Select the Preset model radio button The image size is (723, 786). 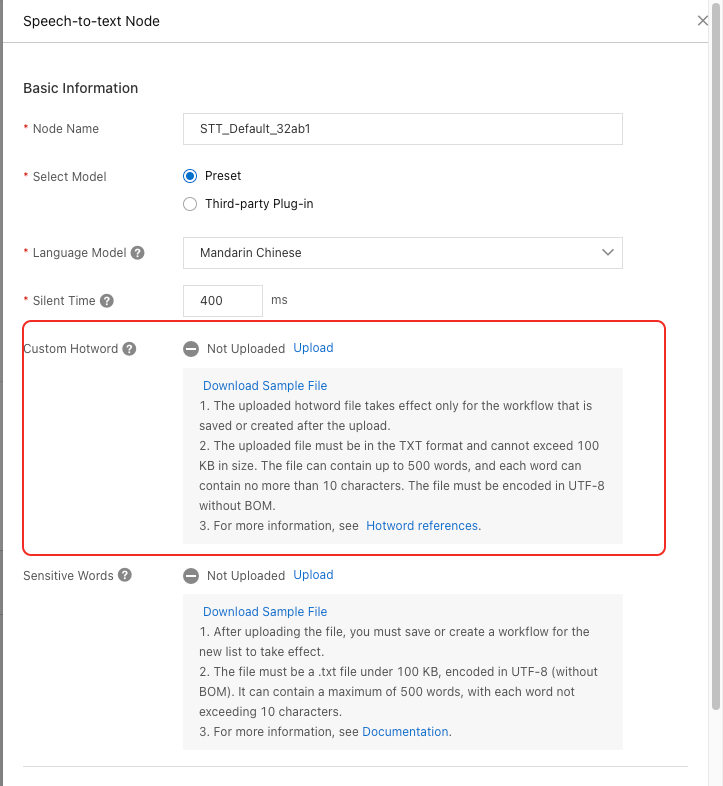click(191, 176)
